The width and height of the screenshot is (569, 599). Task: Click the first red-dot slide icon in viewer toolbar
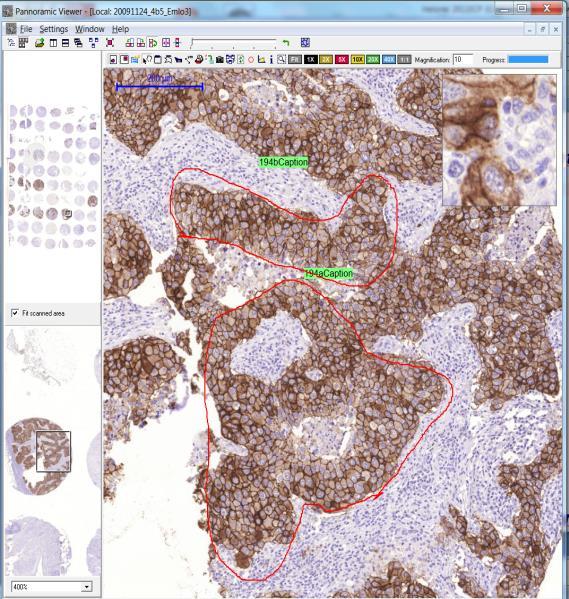113,60
